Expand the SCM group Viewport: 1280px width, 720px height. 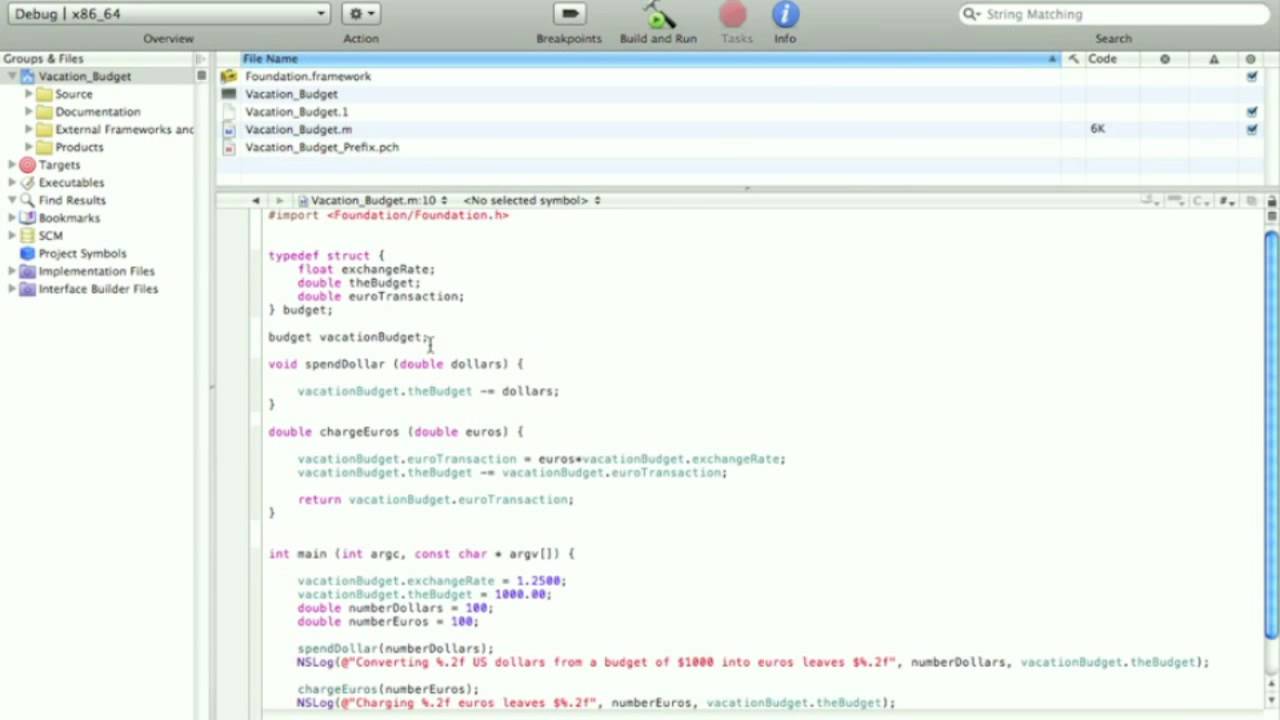pos(11,236)
